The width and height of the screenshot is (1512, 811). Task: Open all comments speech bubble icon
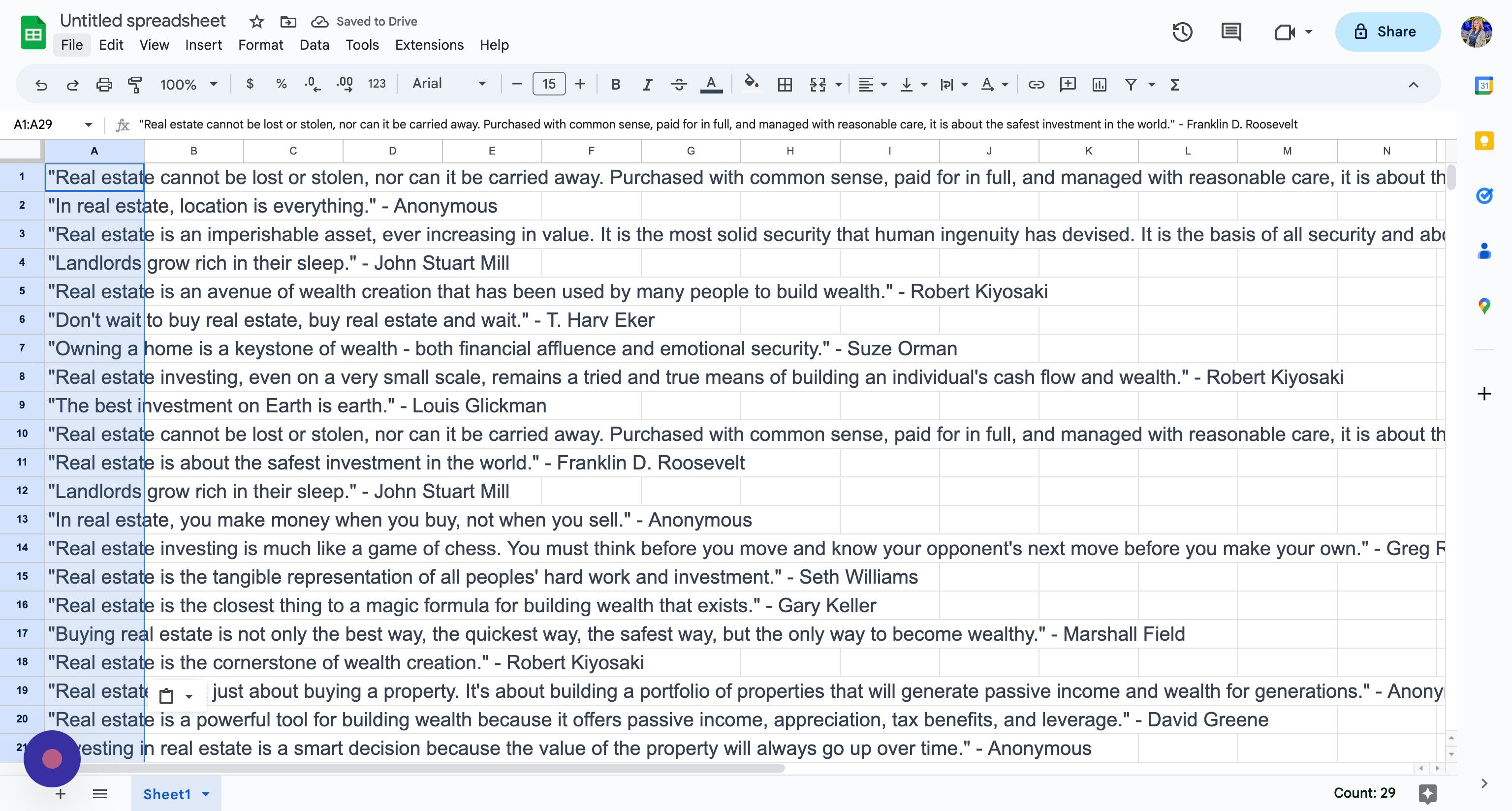pyautogui.click(x=1231, y=31)
